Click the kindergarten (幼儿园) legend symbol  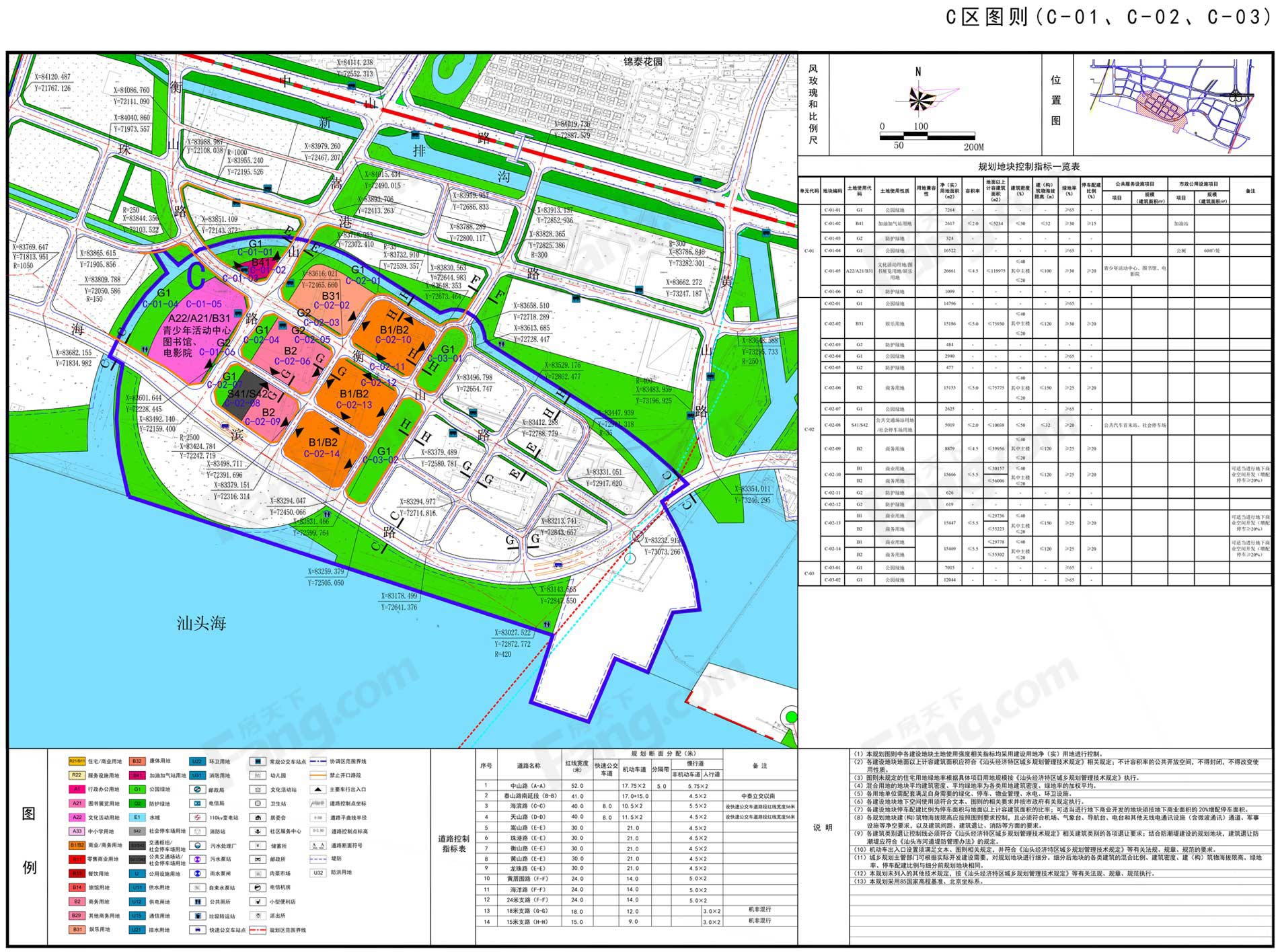[258, 775]
